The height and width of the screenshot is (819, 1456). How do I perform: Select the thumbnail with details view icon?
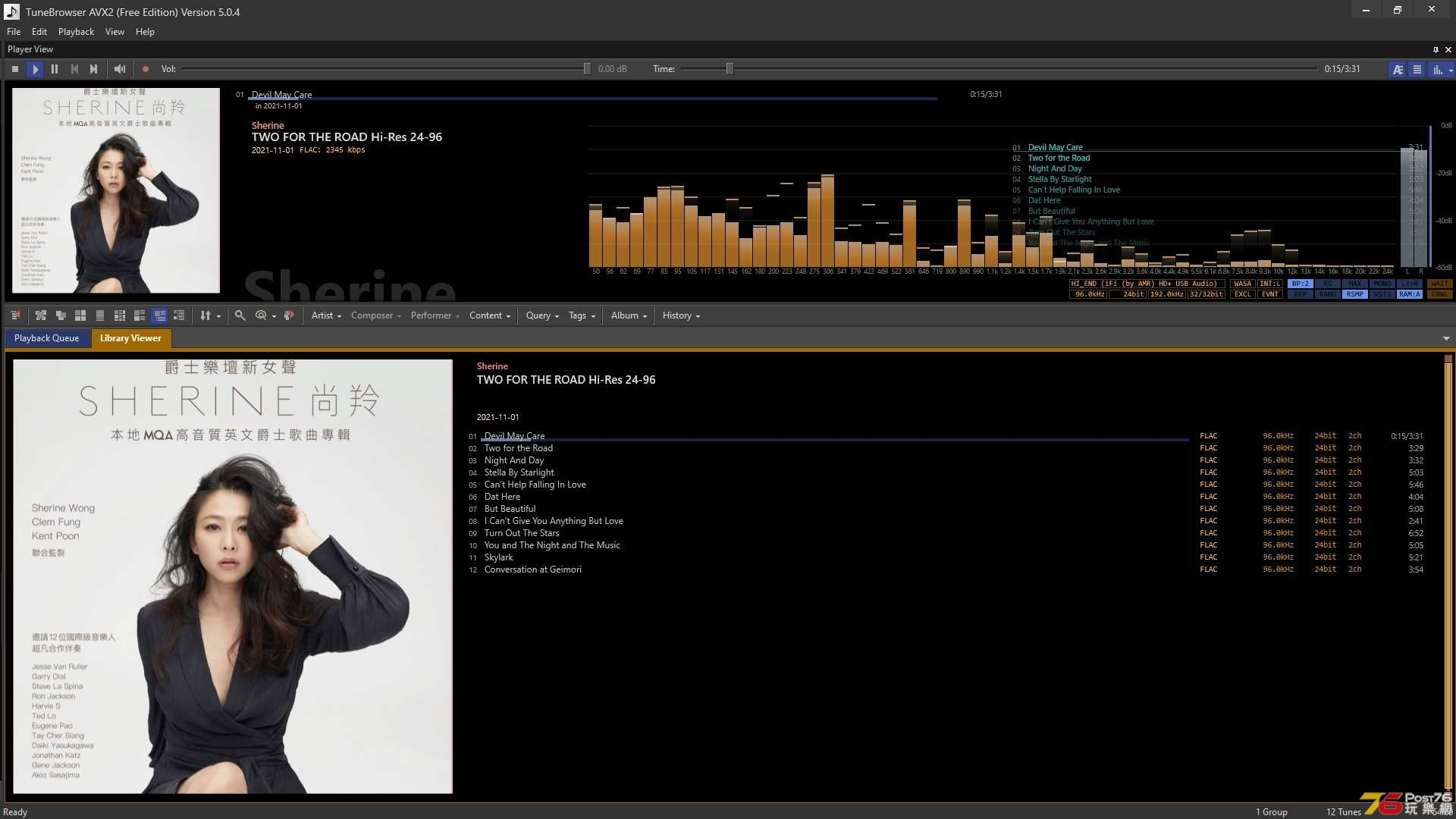[140, 315]
